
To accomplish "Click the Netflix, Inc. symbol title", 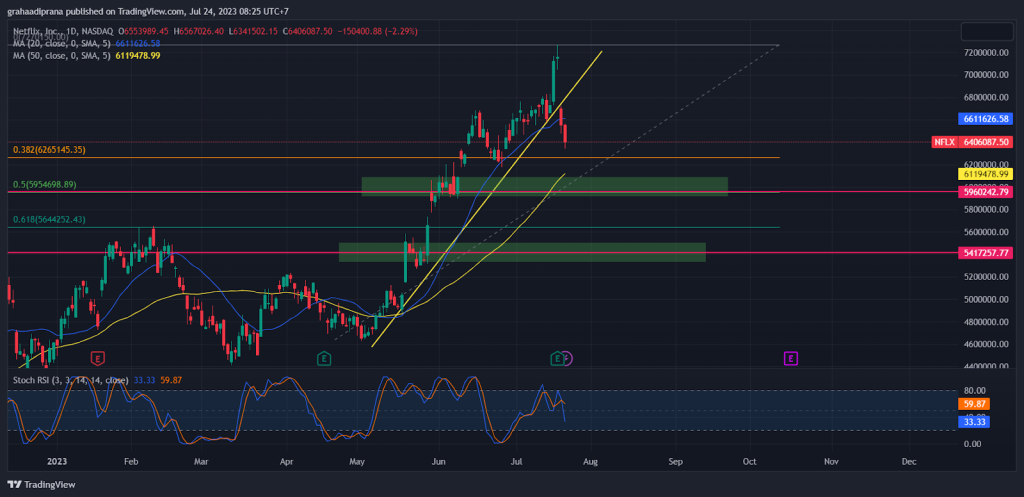I will (39, 31).
